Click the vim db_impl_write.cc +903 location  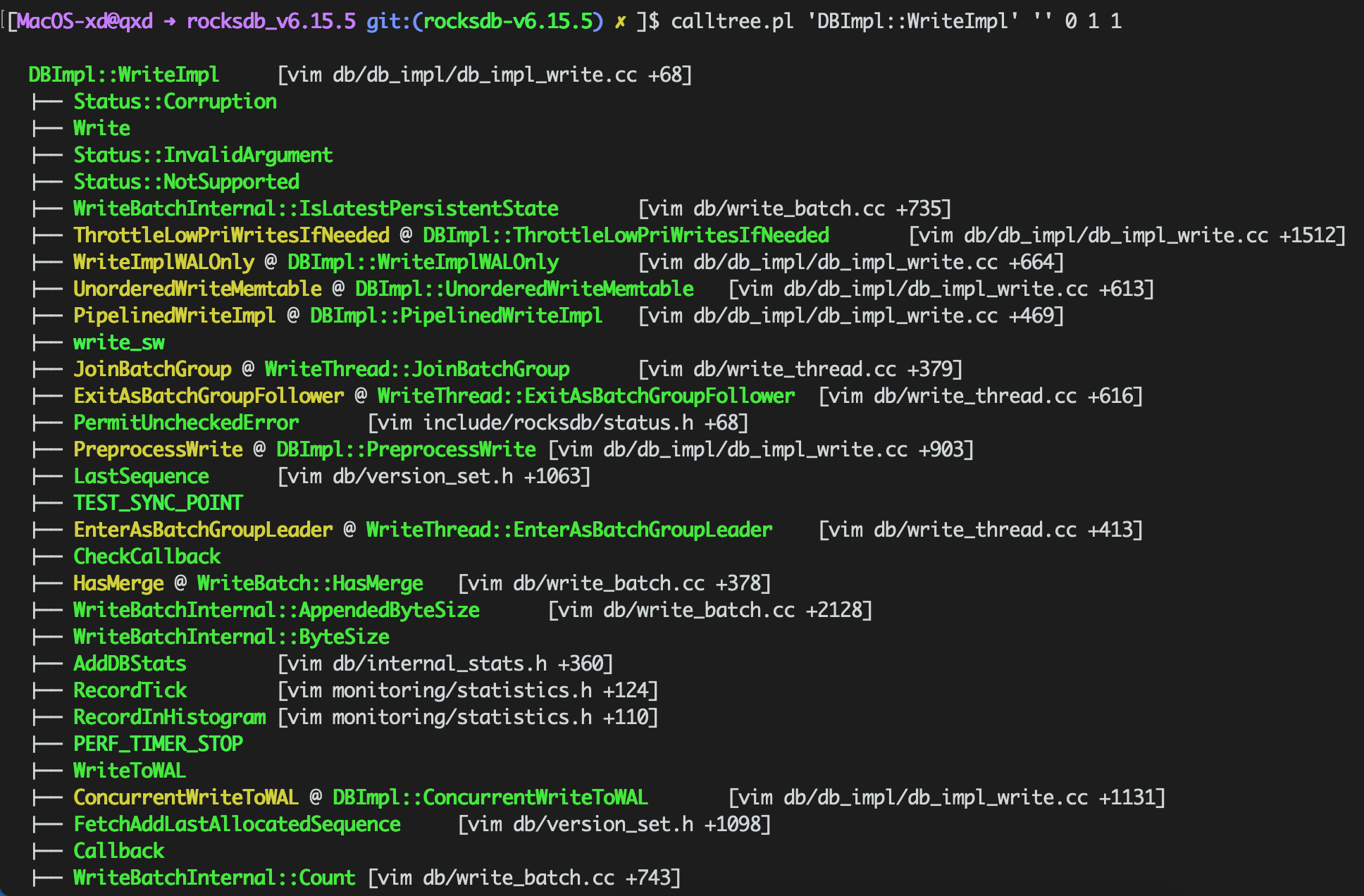click(x=761, y=449)
